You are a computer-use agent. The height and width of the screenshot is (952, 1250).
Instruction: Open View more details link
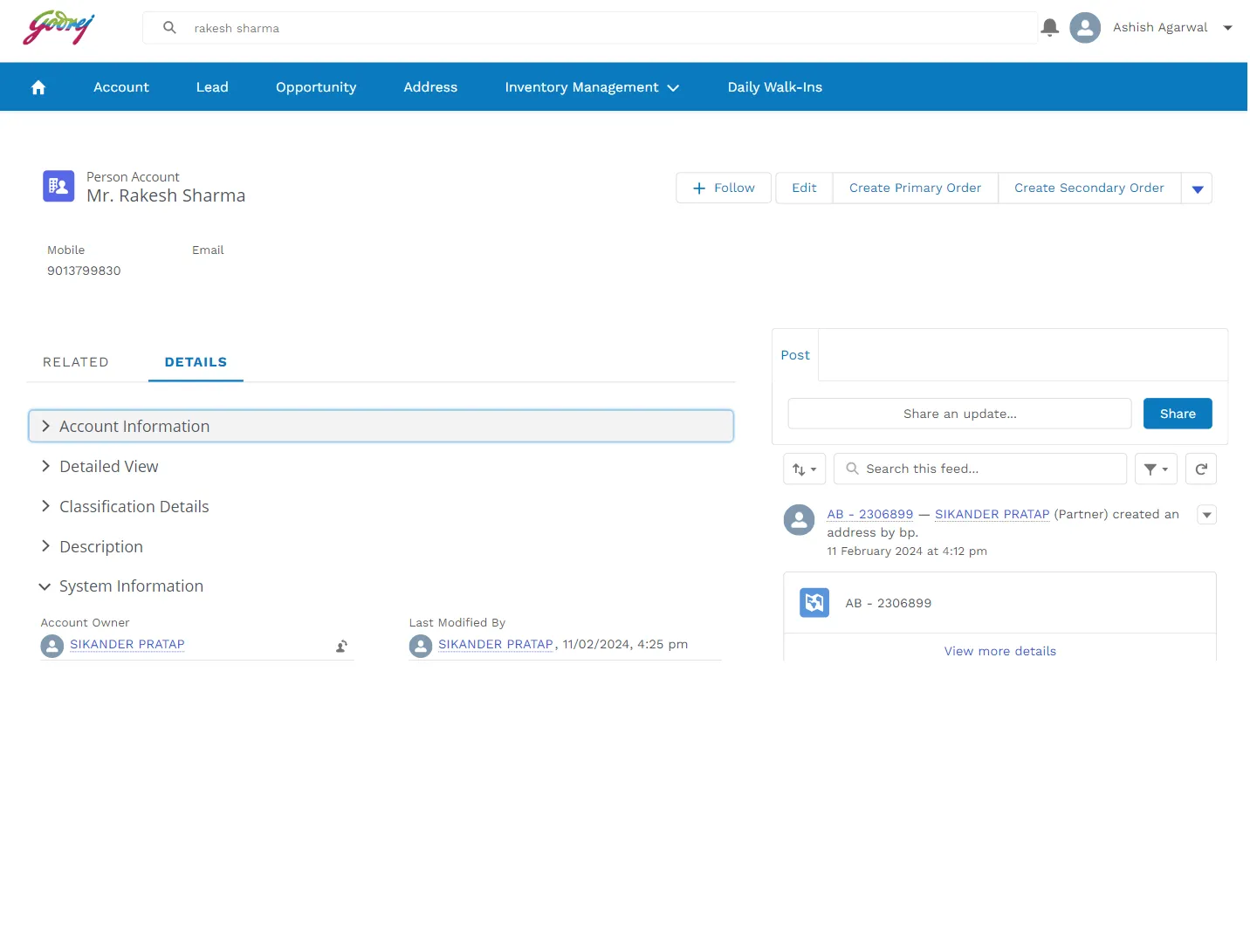pos(1000,652)
